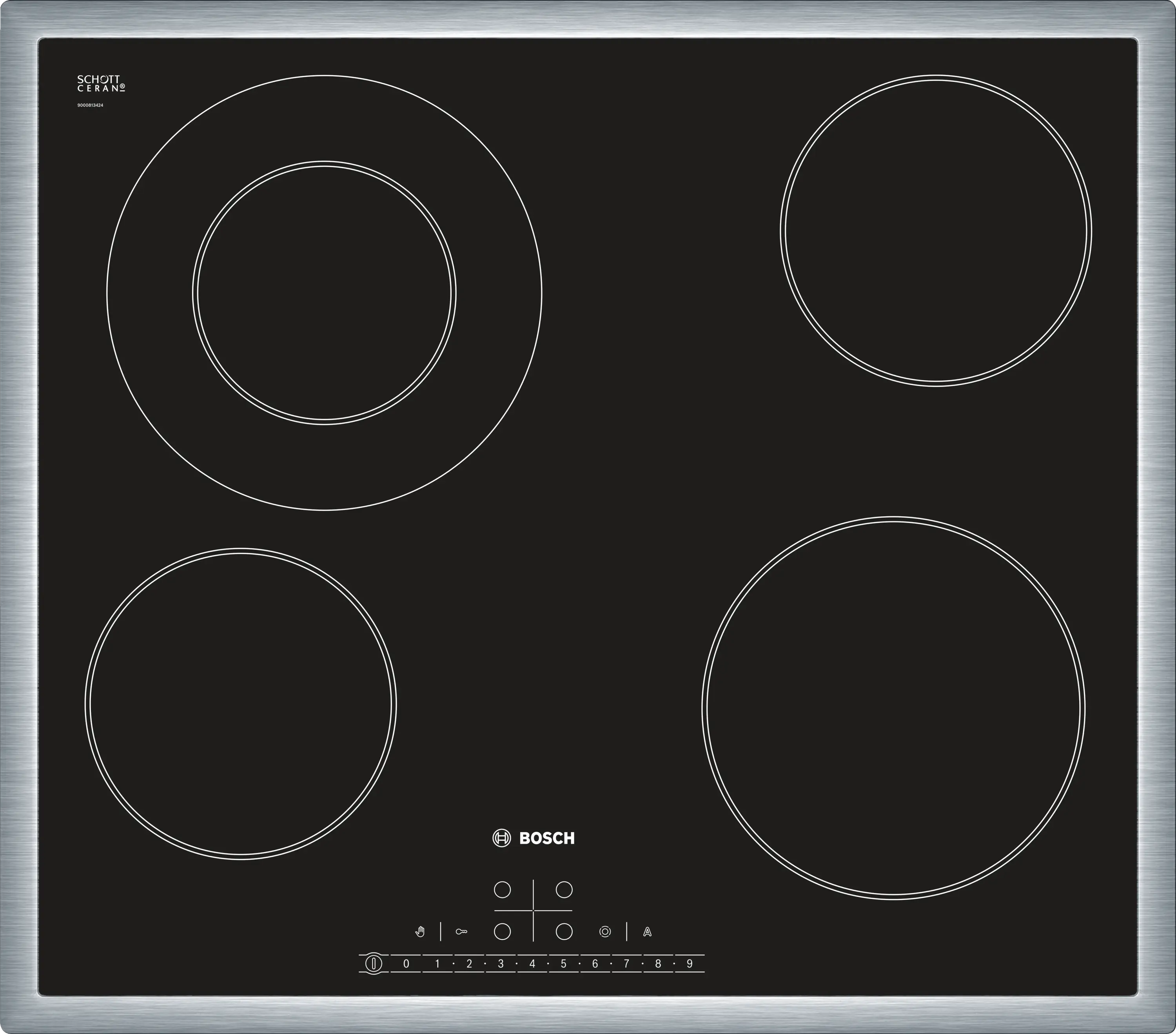Click the Schott Ceran logo

(x=101, y=84)
